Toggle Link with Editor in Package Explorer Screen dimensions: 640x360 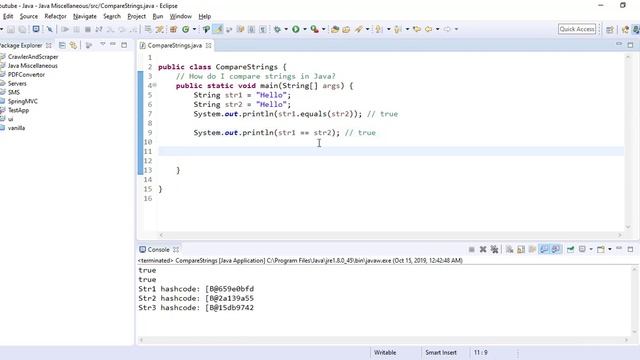pos(73,45)
